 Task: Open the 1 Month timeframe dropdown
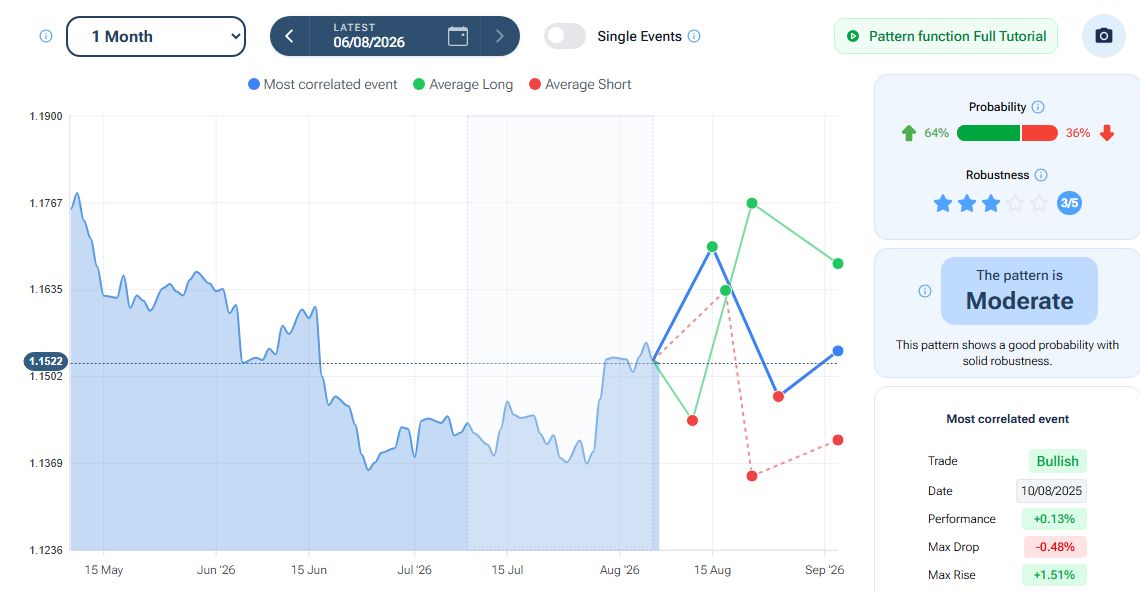click(156, 36)
